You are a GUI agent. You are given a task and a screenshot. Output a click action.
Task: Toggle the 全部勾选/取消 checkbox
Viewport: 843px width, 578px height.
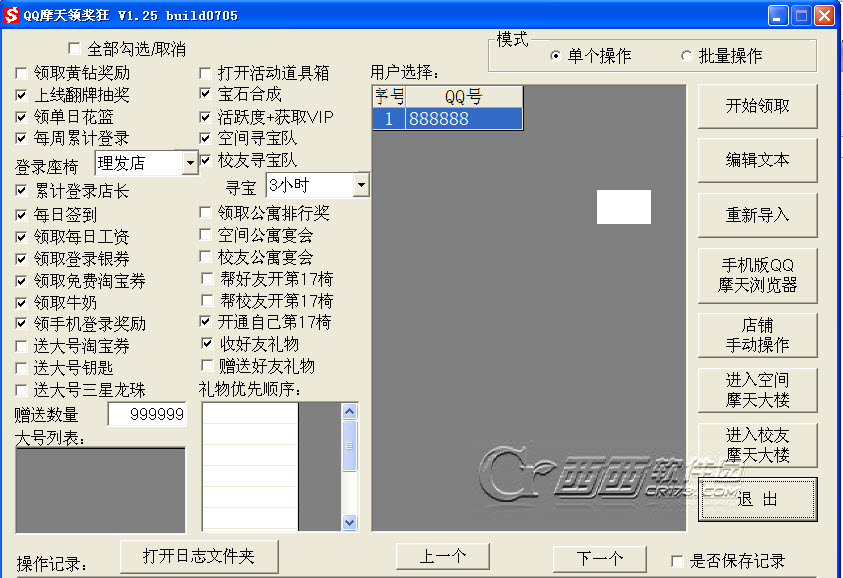74,49
